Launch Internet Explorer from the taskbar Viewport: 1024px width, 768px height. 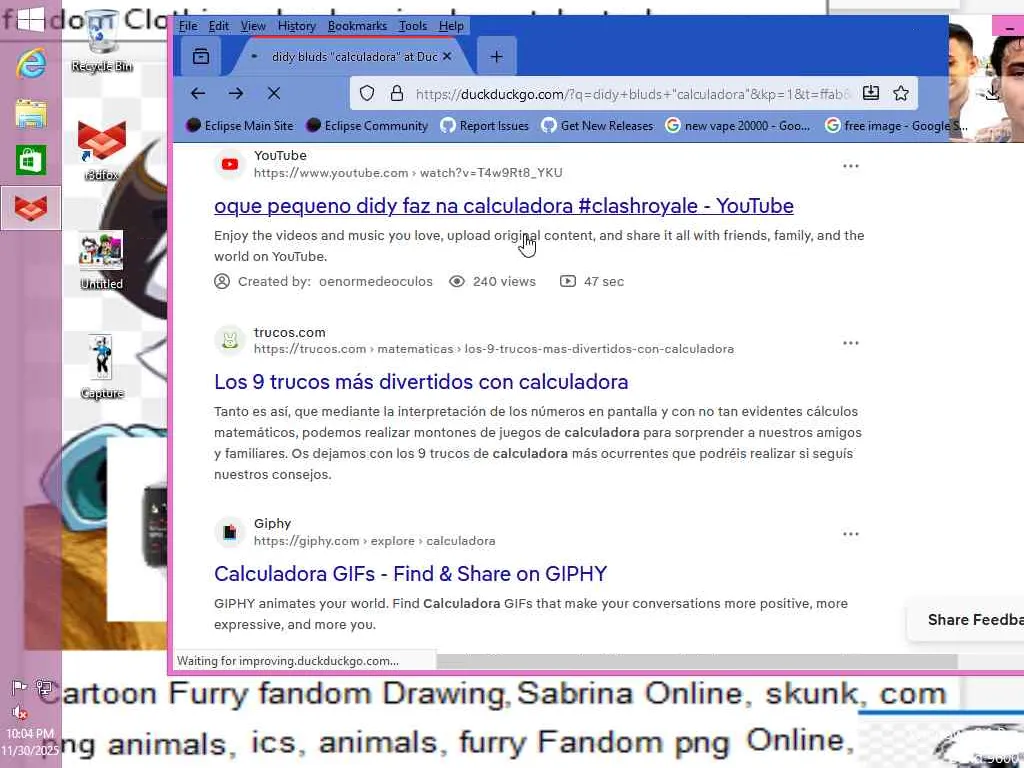(31, 64)
